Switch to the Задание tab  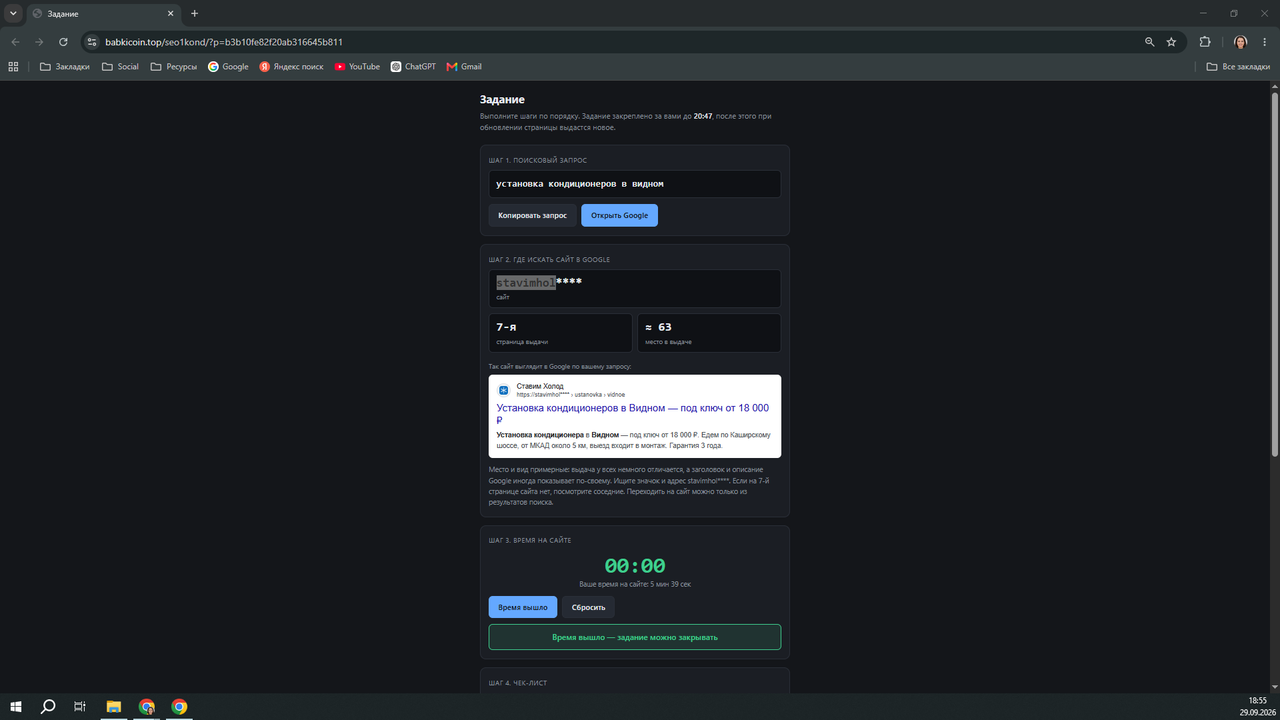click(104, 14)
